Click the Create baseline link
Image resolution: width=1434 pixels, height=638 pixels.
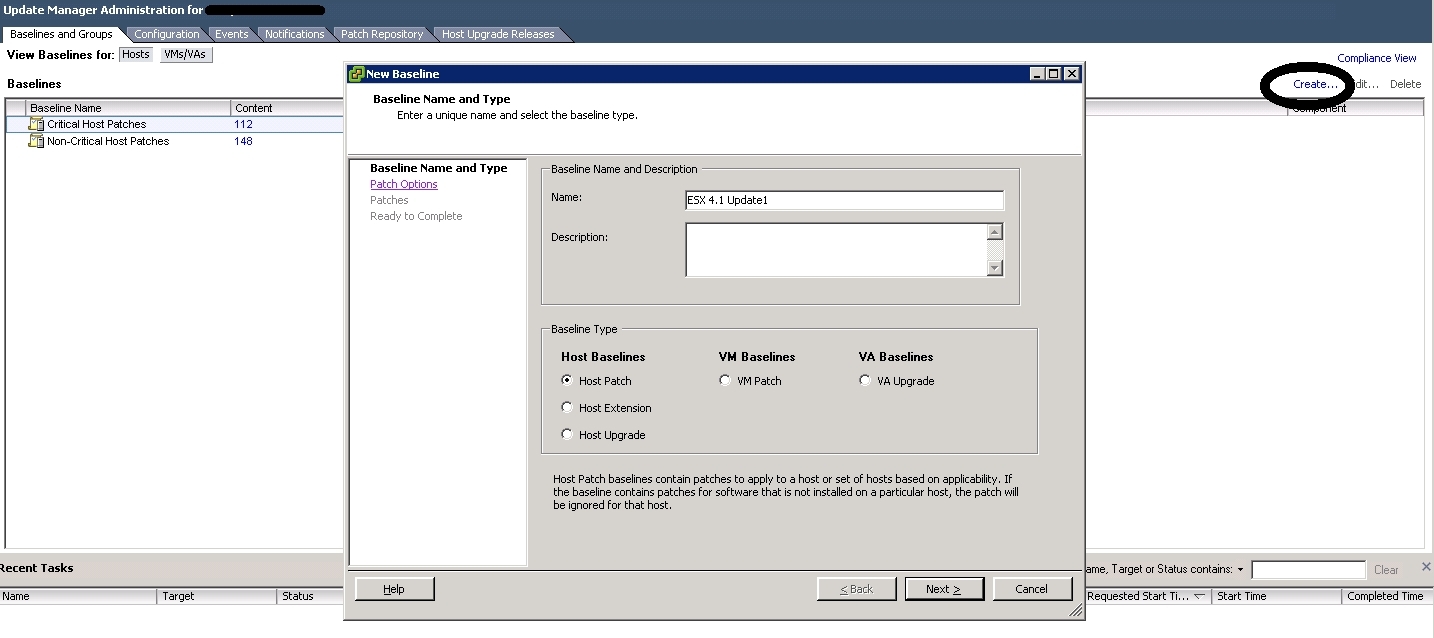coord(1315,84)
